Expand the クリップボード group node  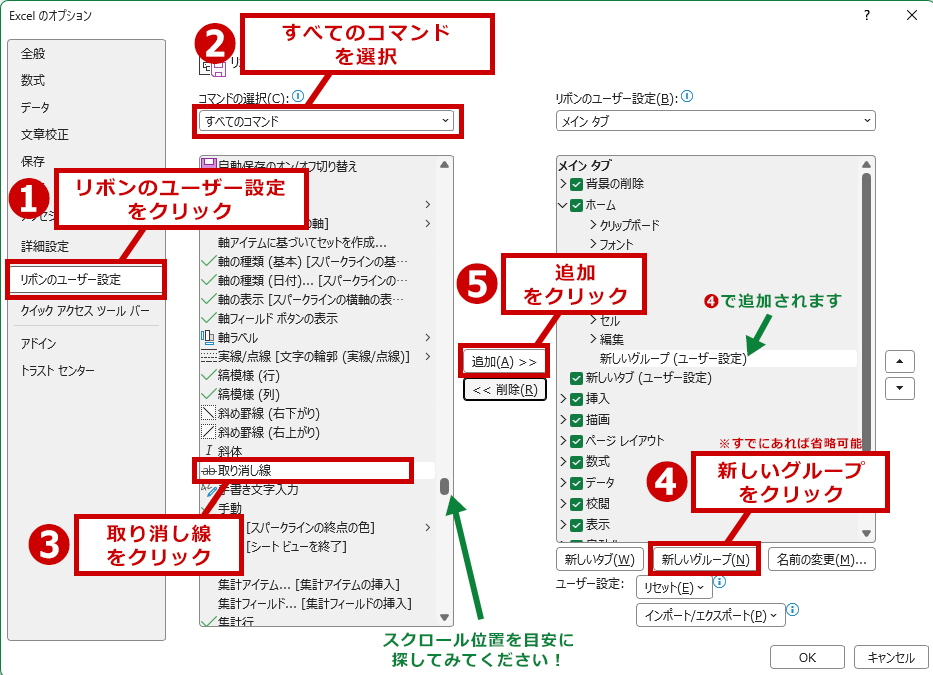(593, 224)
